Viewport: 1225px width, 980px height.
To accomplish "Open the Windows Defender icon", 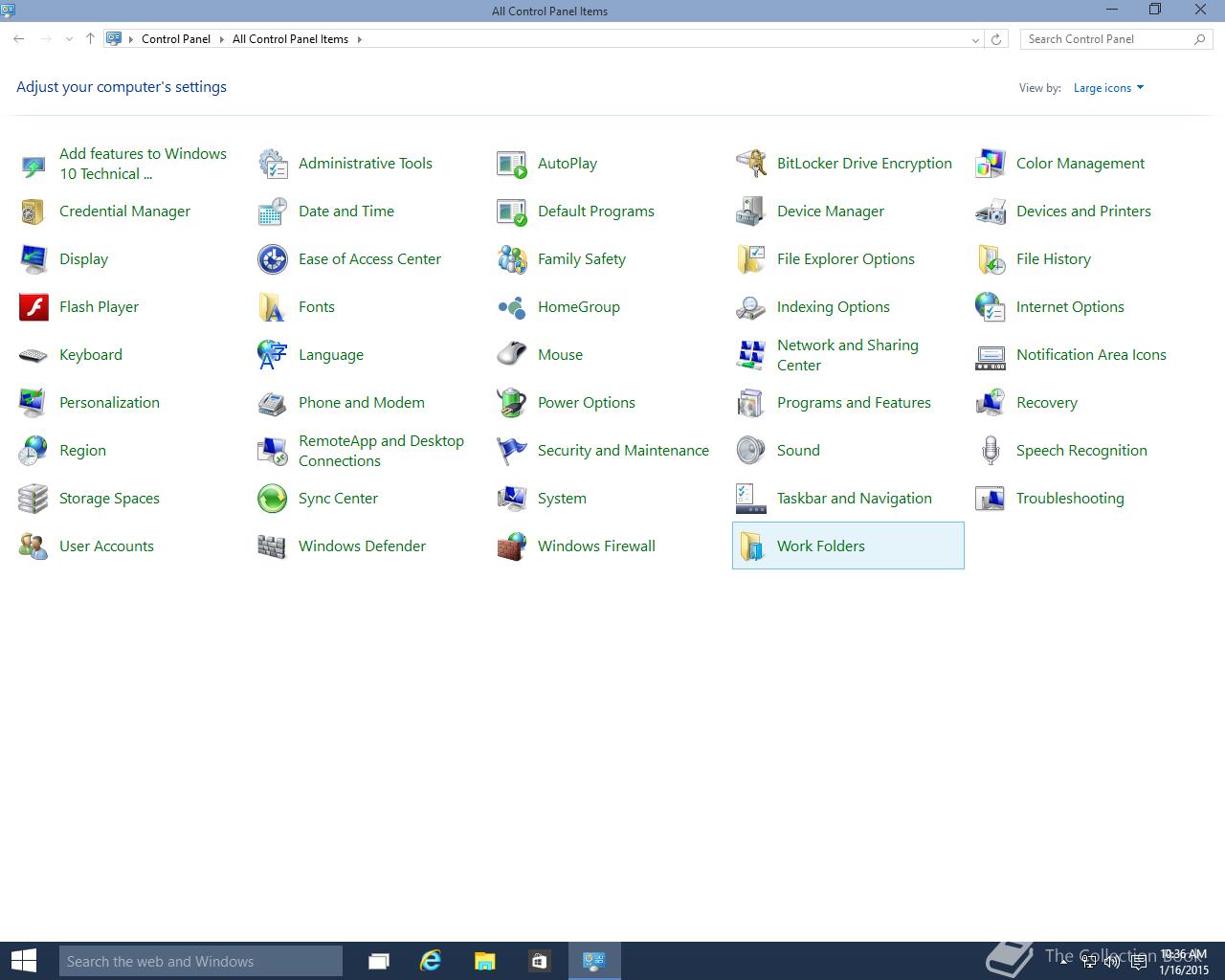I will (x=273, y=546).
